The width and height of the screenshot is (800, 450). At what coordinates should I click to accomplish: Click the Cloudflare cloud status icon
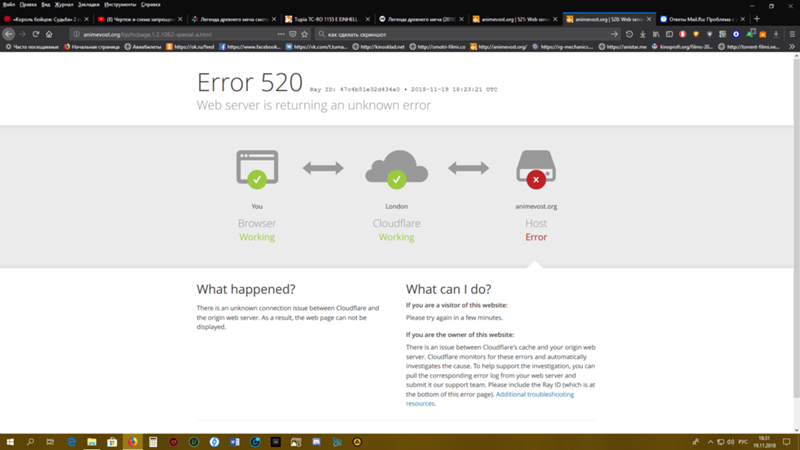pos(396,169)
